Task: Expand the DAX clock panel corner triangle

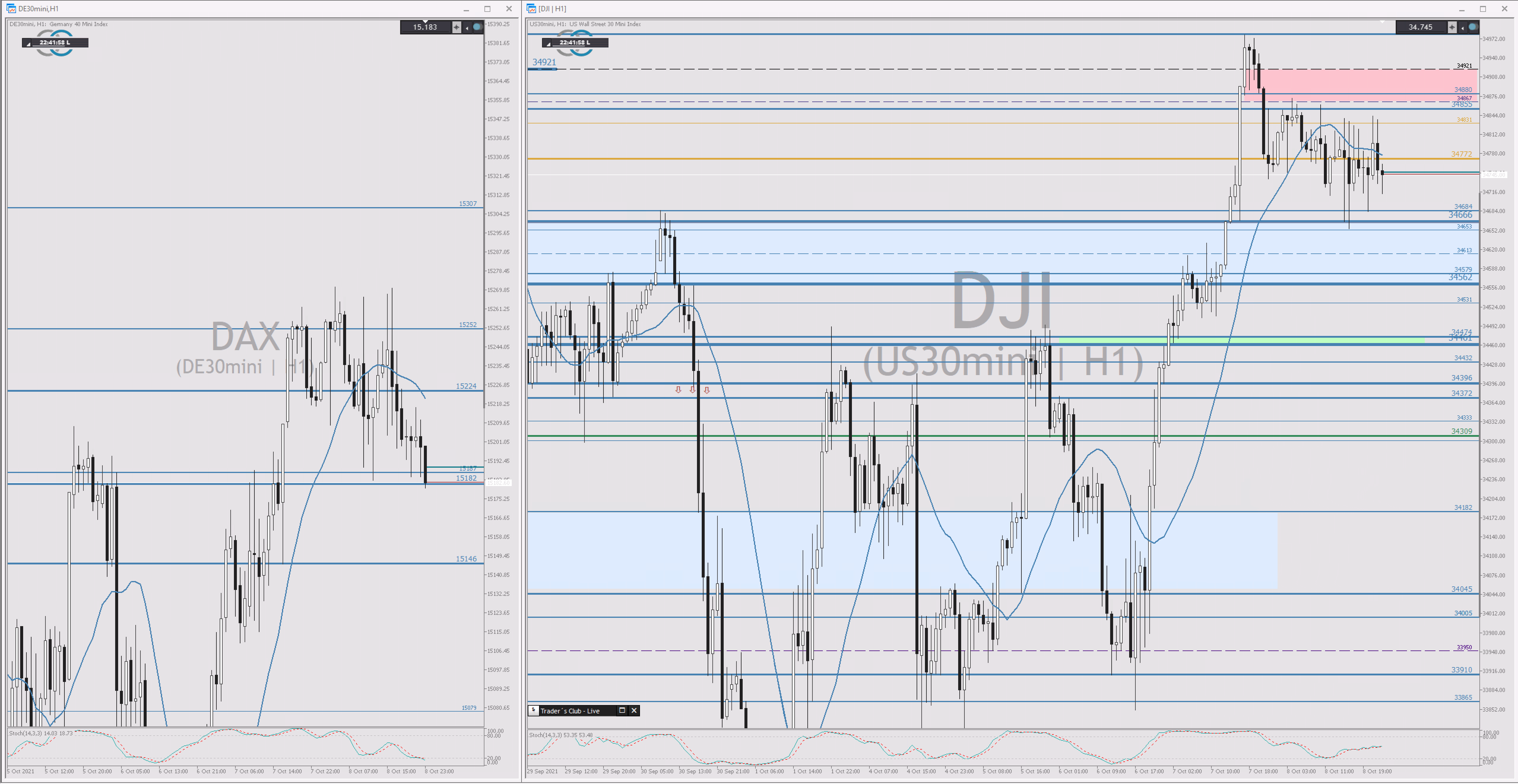Action: (28, 44)
